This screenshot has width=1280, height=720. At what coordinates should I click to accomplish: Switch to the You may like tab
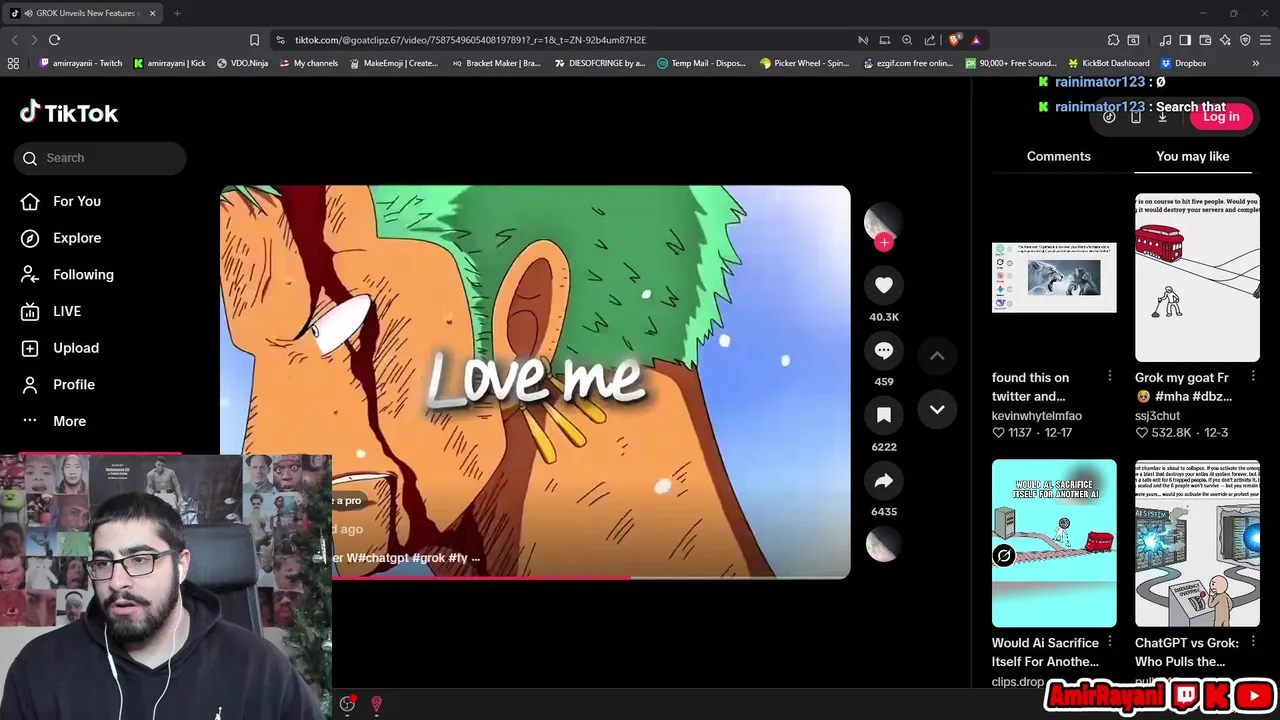pos(1193,156)
